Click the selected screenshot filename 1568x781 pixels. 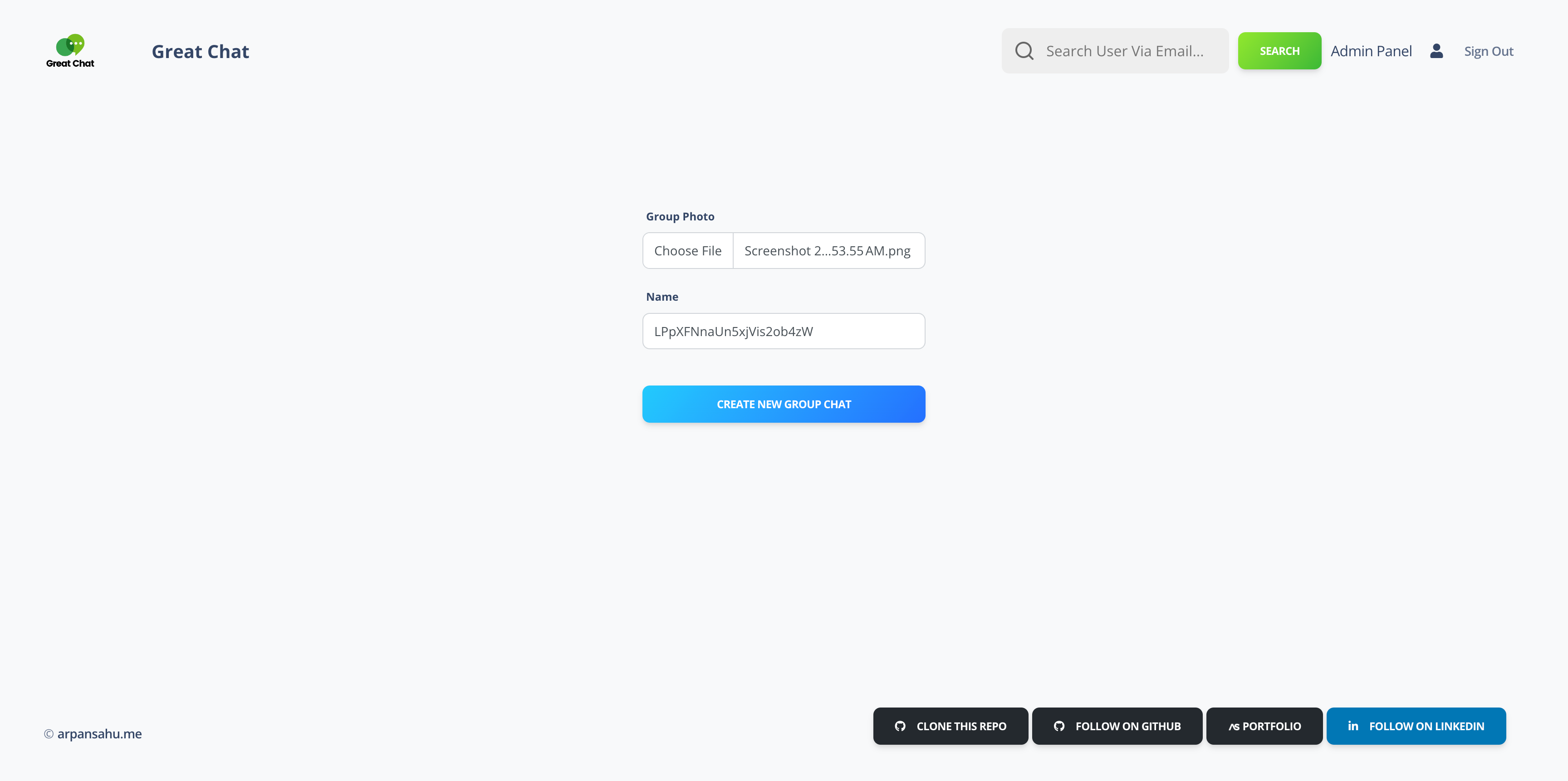827,251
